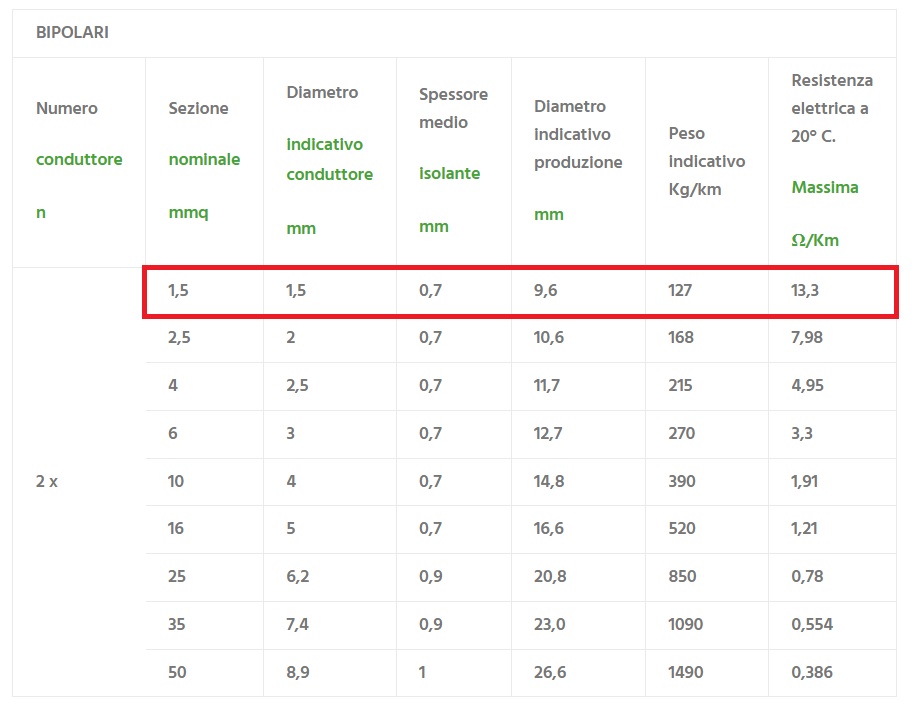Select the 1,91 resistance cell
Image resolution: width=916 pixels, height=711 pixels.
tap(805, 481)
